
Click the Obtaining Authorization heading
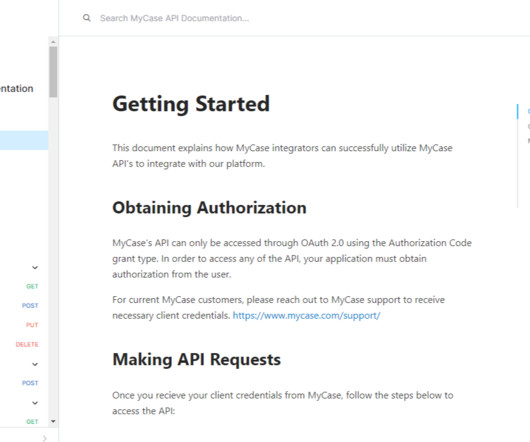pyautogui.click(x=209, y=207)
